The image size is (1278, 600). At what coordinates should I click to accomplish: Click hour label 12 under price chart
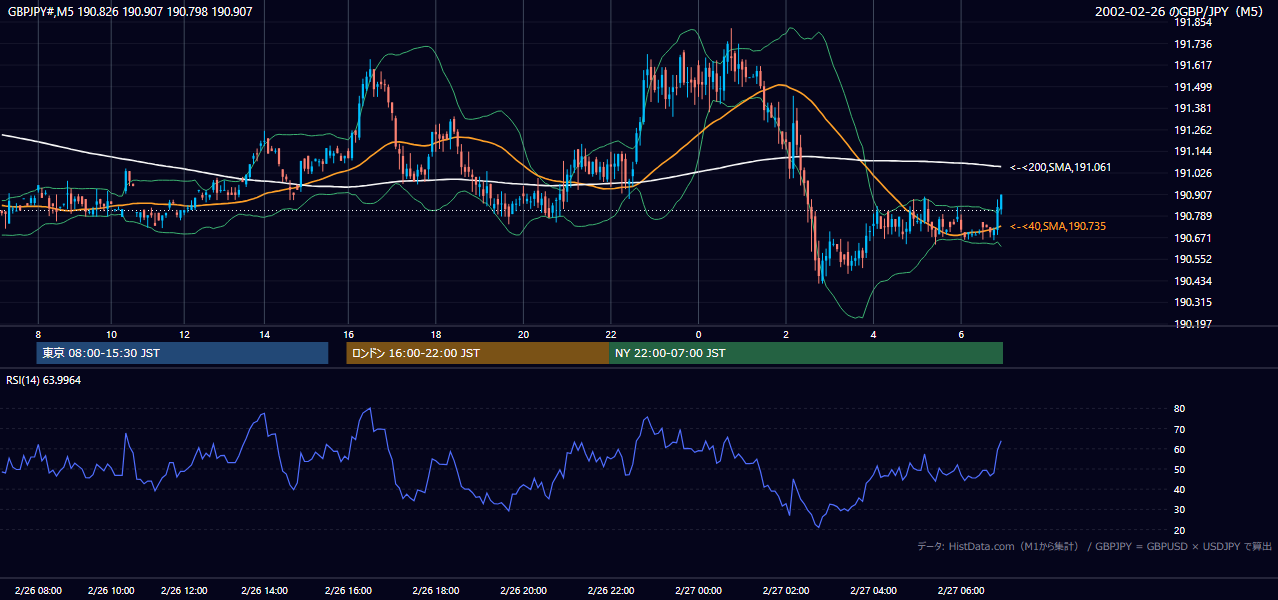tap(184, 334)
